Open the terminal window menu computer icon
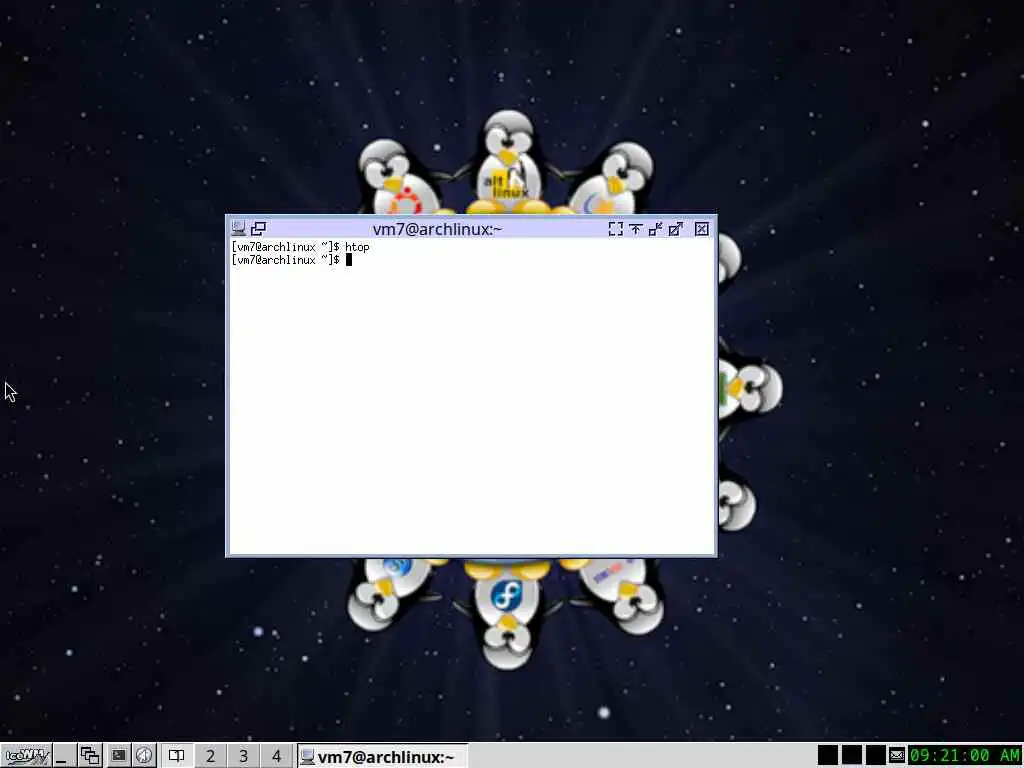Screen dimensions: 1024x768 238,228
